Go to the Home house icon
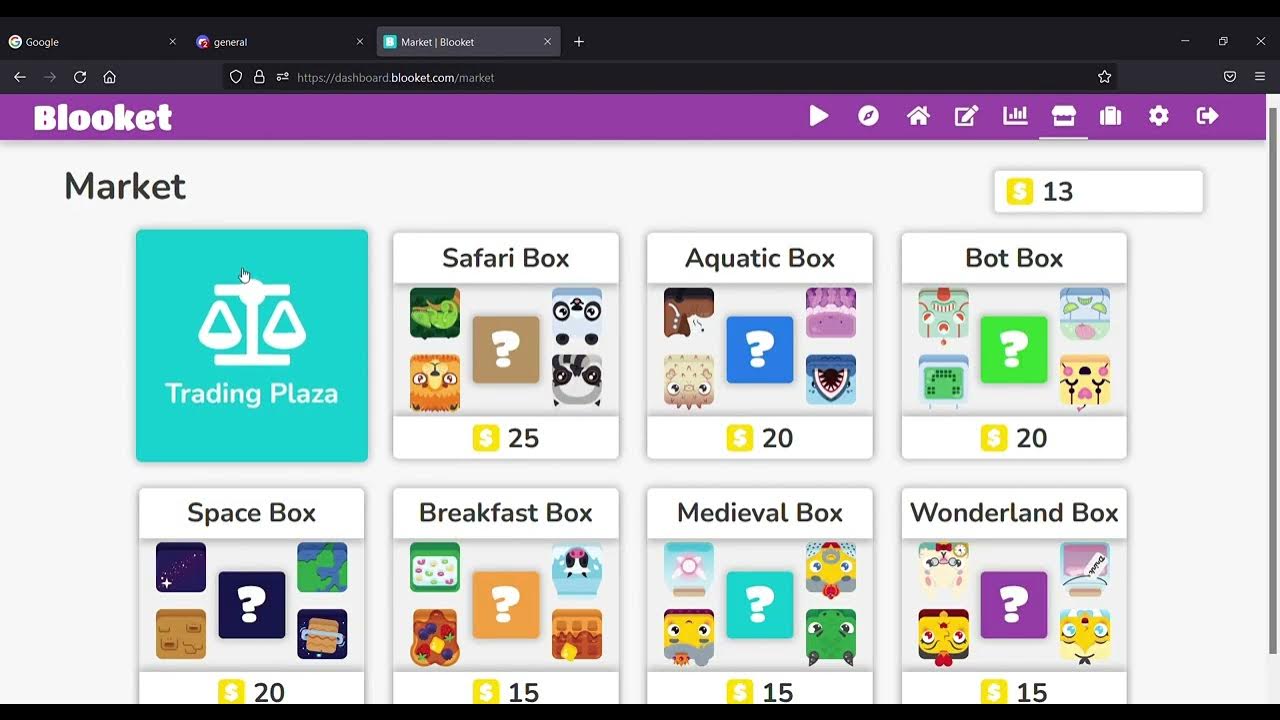The width and height of the screenshot is (1280, 720). (x=918, y=116)
